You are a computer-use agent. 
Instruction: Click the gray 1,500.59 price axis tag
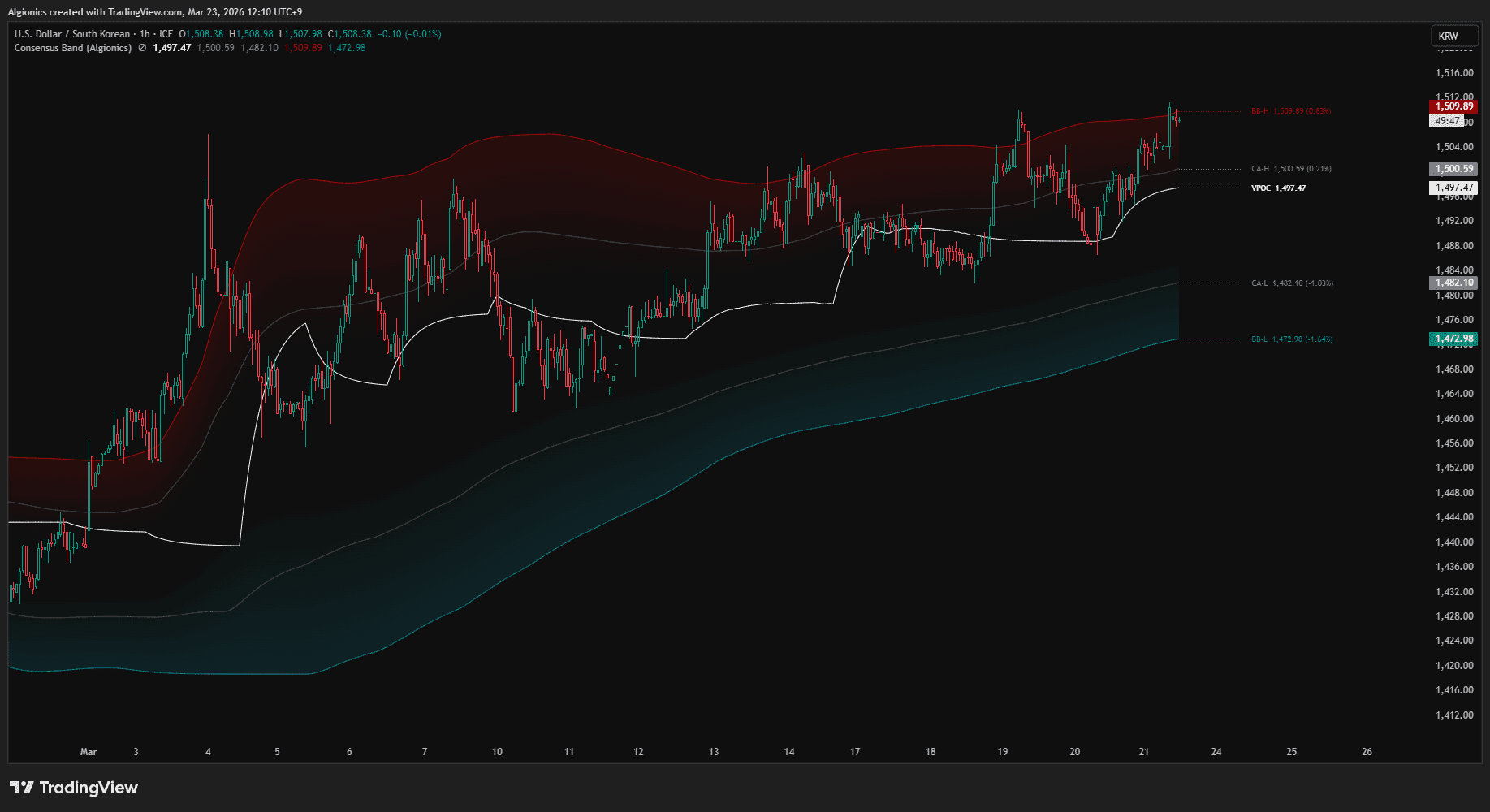[x=1453, y=169]
